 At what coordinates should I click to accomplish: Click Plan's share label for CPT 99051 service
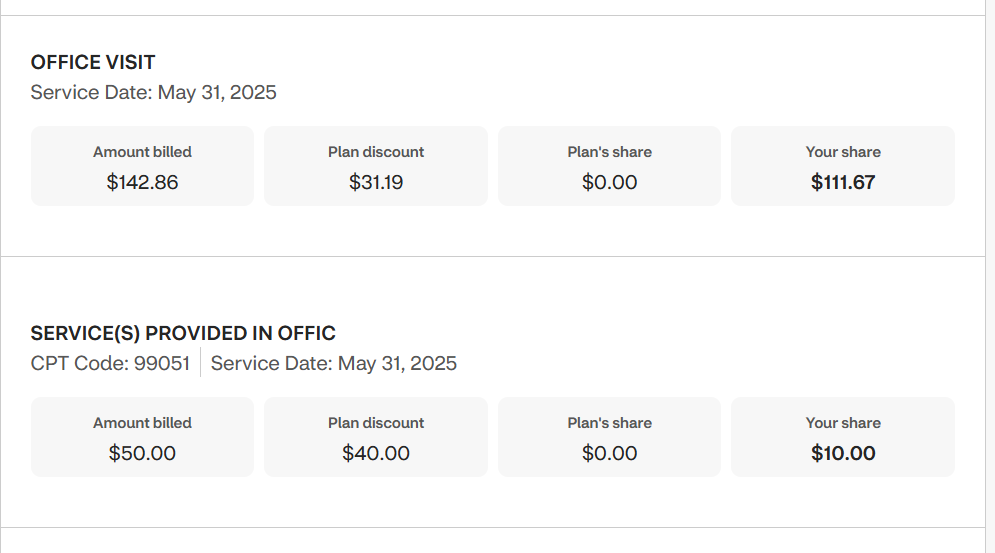[609, 423]
